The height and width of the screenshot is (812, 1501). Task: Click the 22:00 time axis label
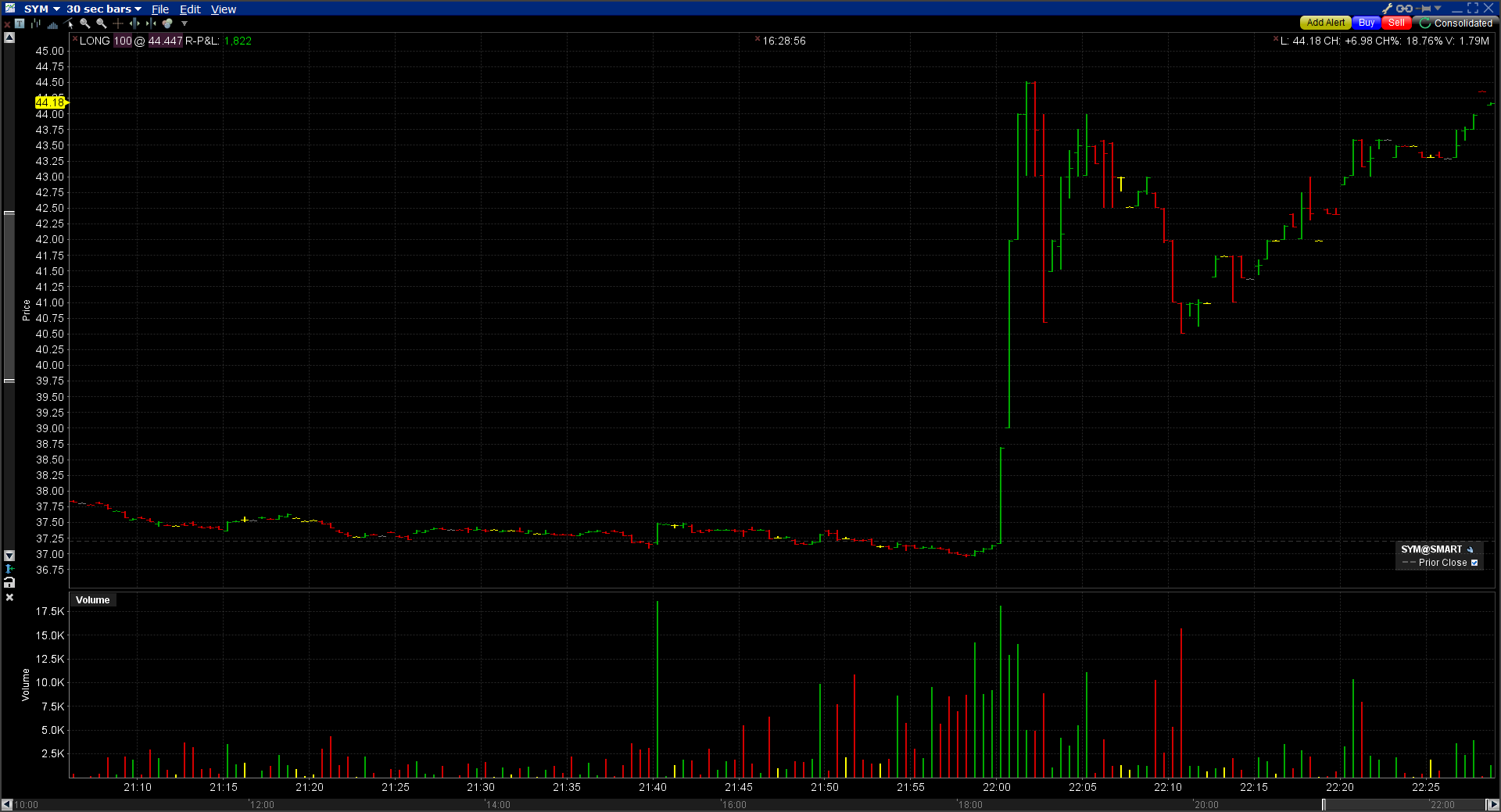tap(997, 787)
